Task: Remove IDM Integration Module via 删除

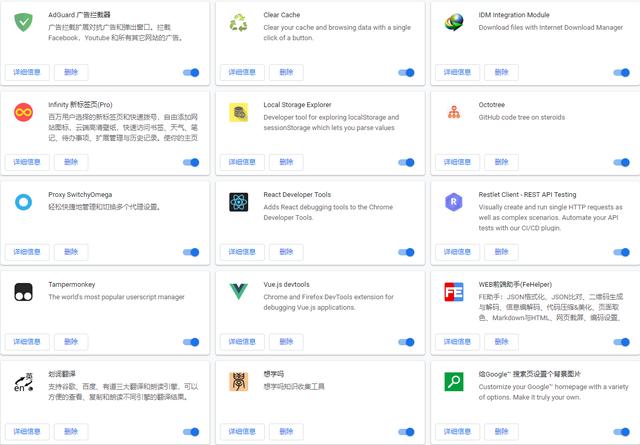Action: click(x=501, y=72)
